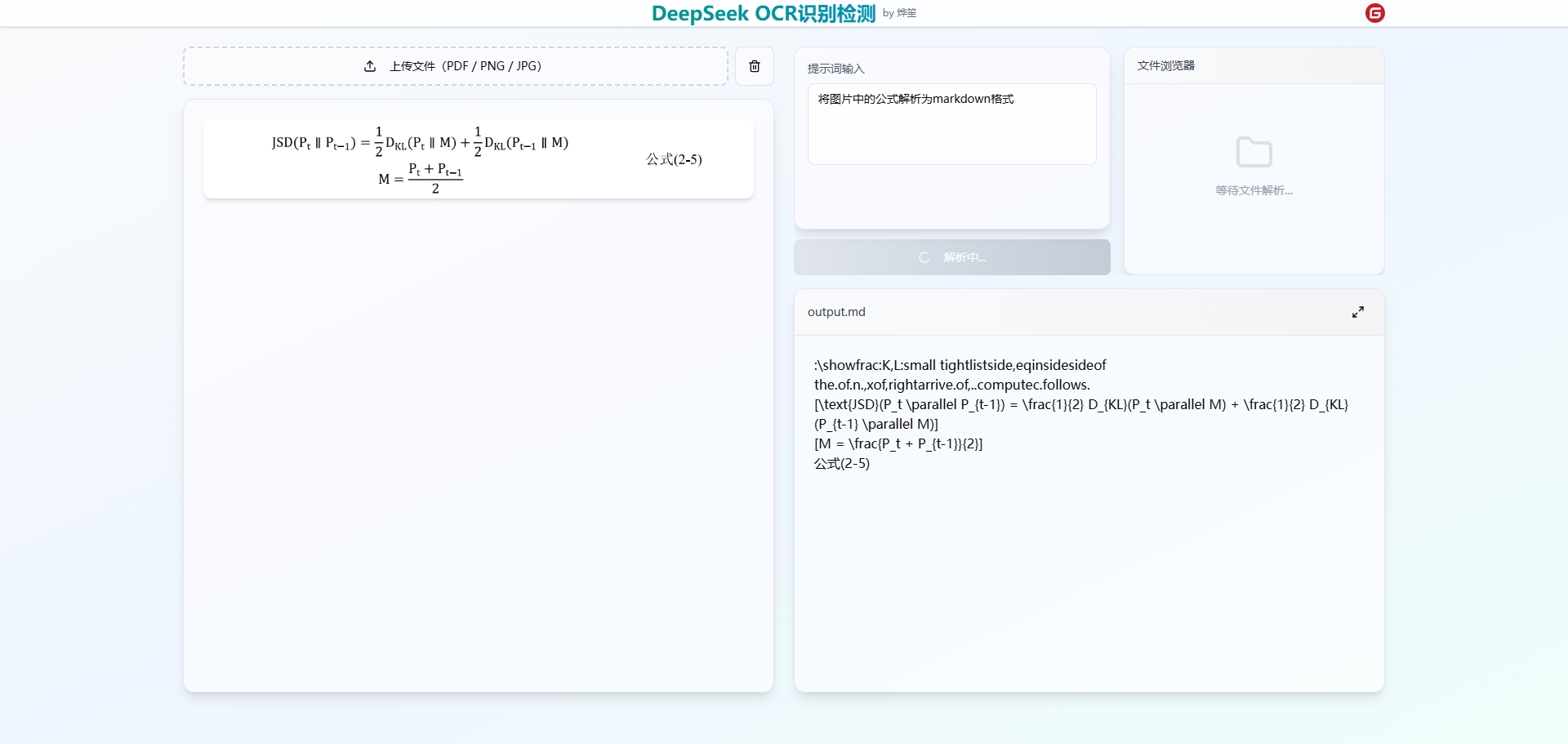Select the 提示词输入 prompt text field
1568x744 pixels.
click(x=951, y=124)
